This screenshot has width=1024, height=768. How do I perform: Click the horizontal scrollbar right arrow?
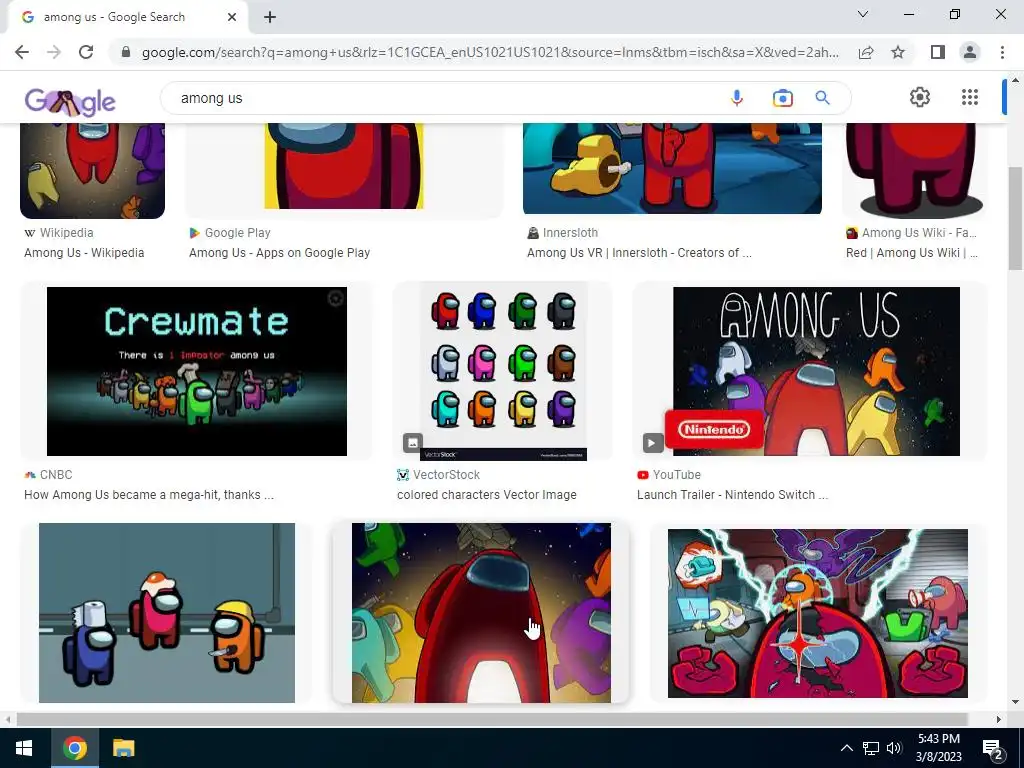(x=999, y=720)
